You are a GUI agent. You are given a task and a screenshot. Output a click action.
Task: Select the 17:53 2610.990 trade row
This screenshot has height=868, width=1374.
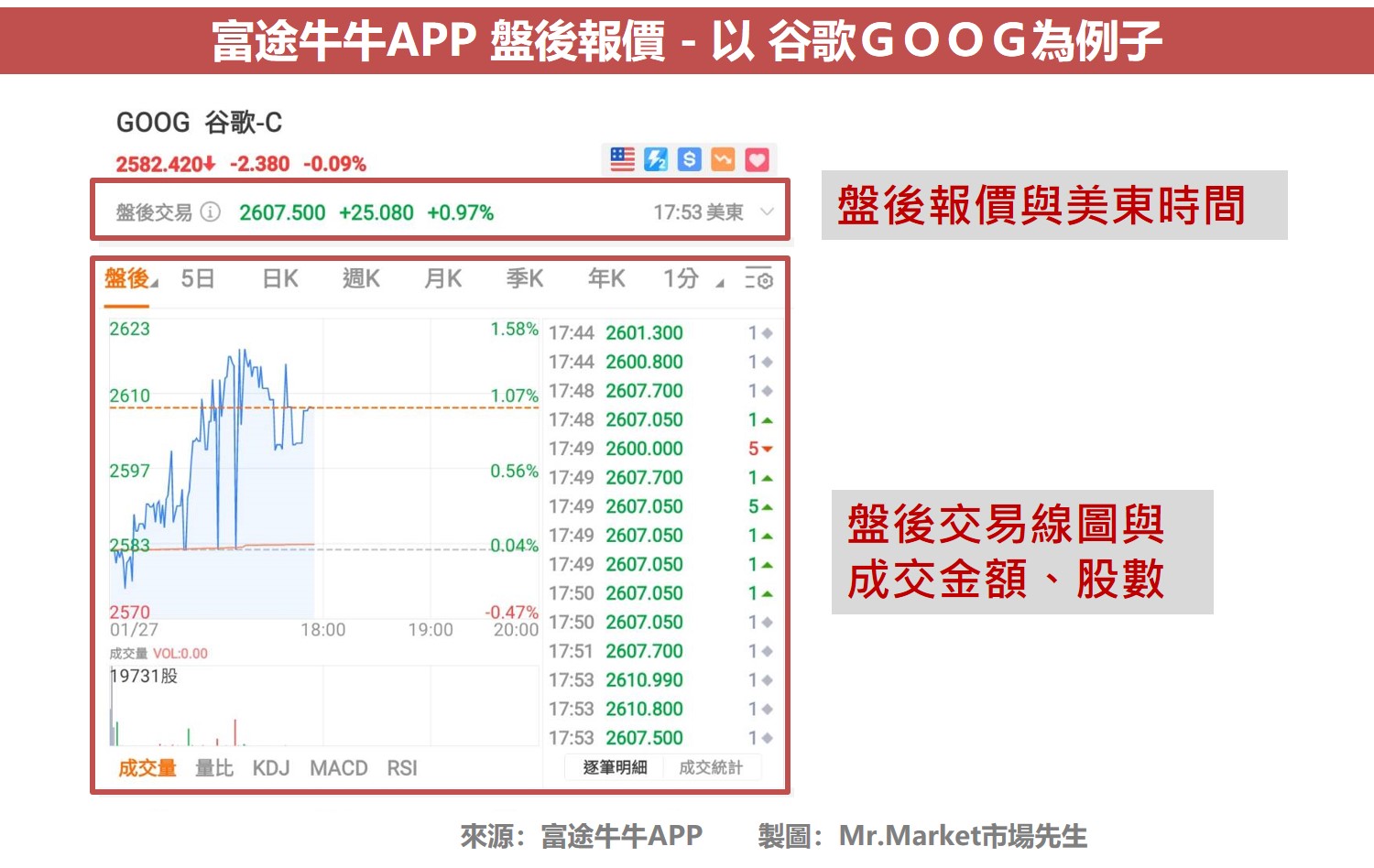pos(661,680)
